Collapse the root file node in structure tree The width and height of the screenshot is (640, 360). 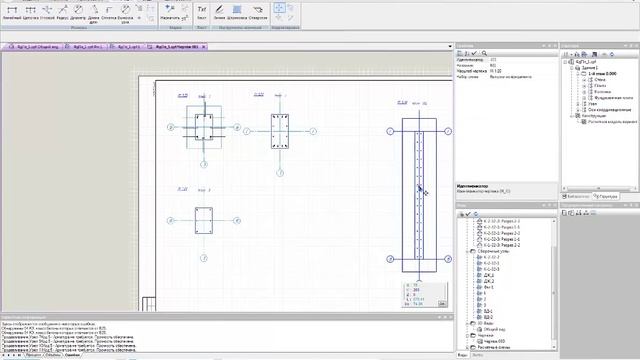pos(565,62)
